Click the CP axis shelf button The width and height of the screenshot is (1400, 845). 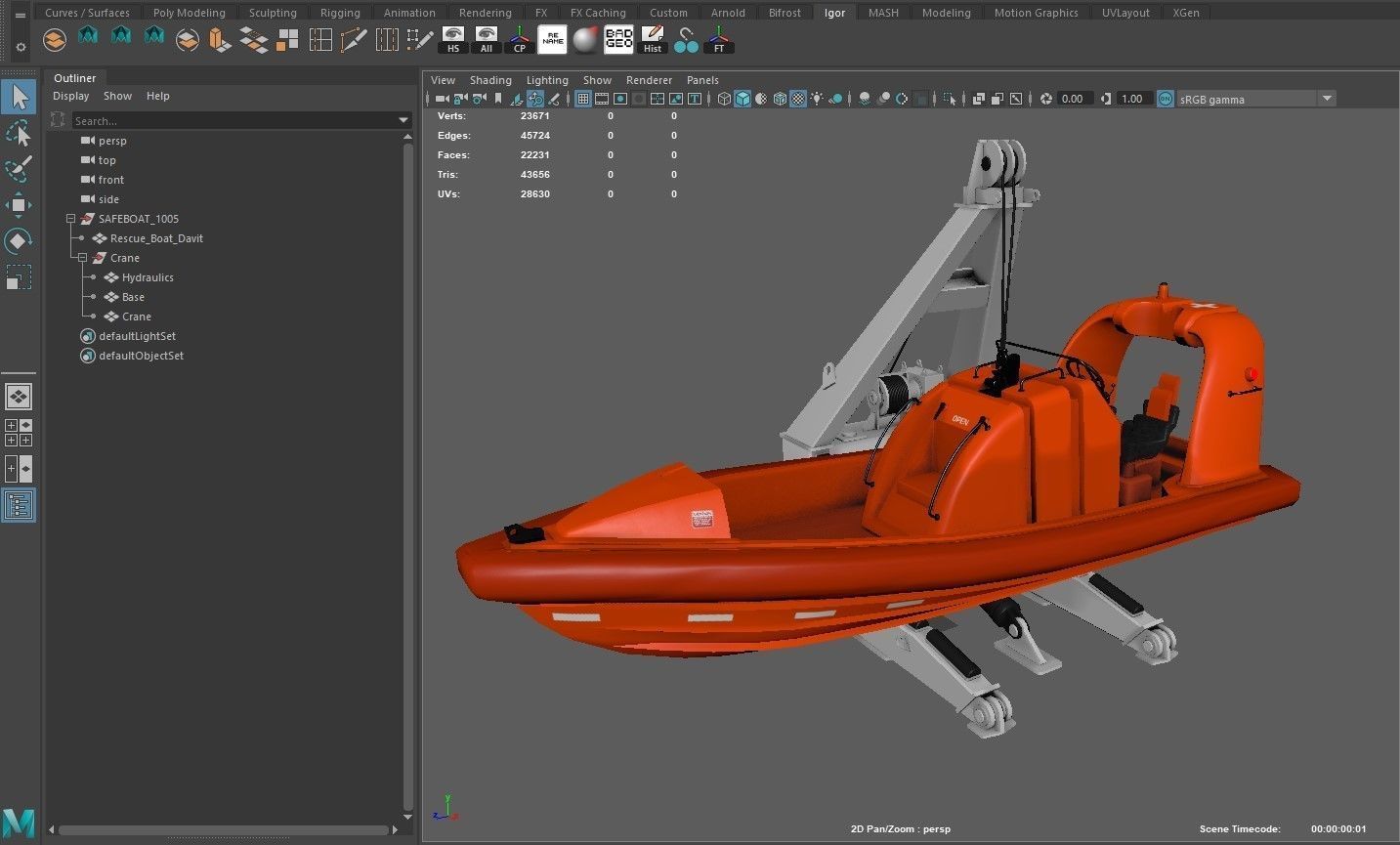pos(519,40)
